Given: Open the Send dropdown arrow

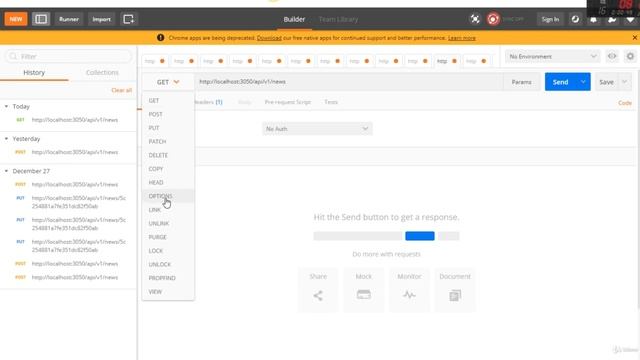Looking at the screenshot, I should 583,82.
